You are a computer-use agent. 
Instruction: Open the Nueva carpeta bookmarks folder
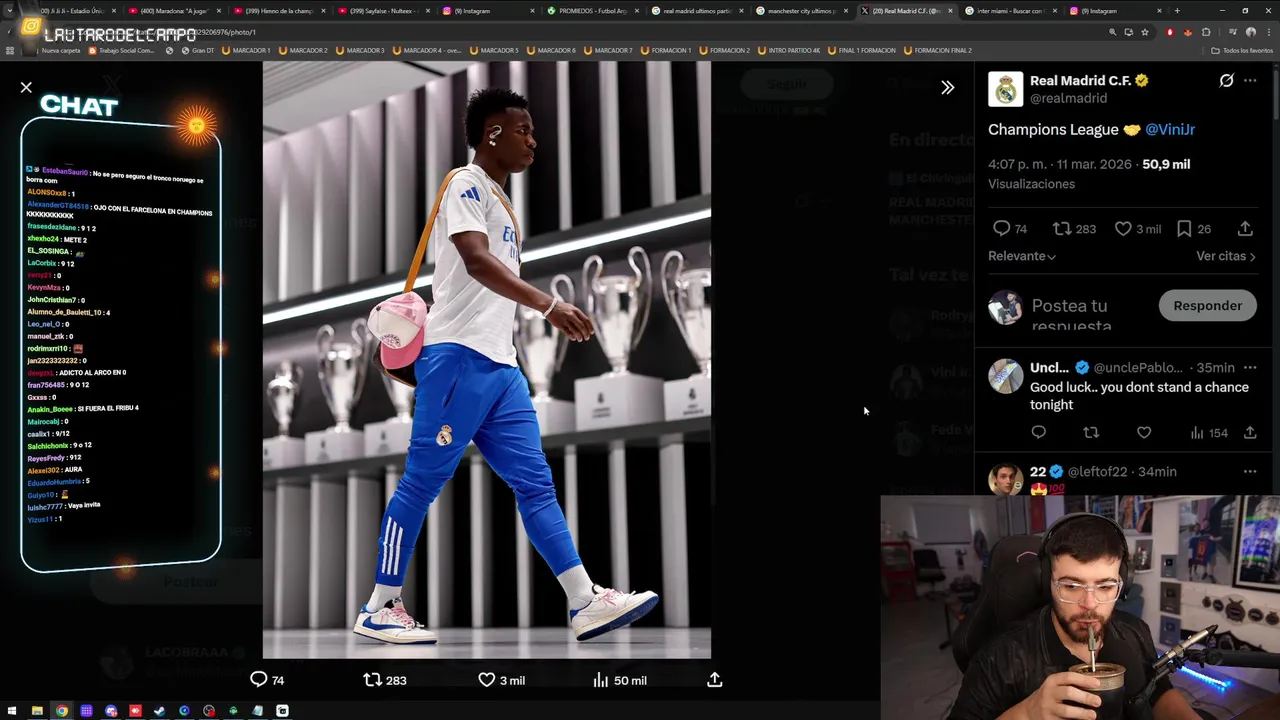(x=56, y=50)
